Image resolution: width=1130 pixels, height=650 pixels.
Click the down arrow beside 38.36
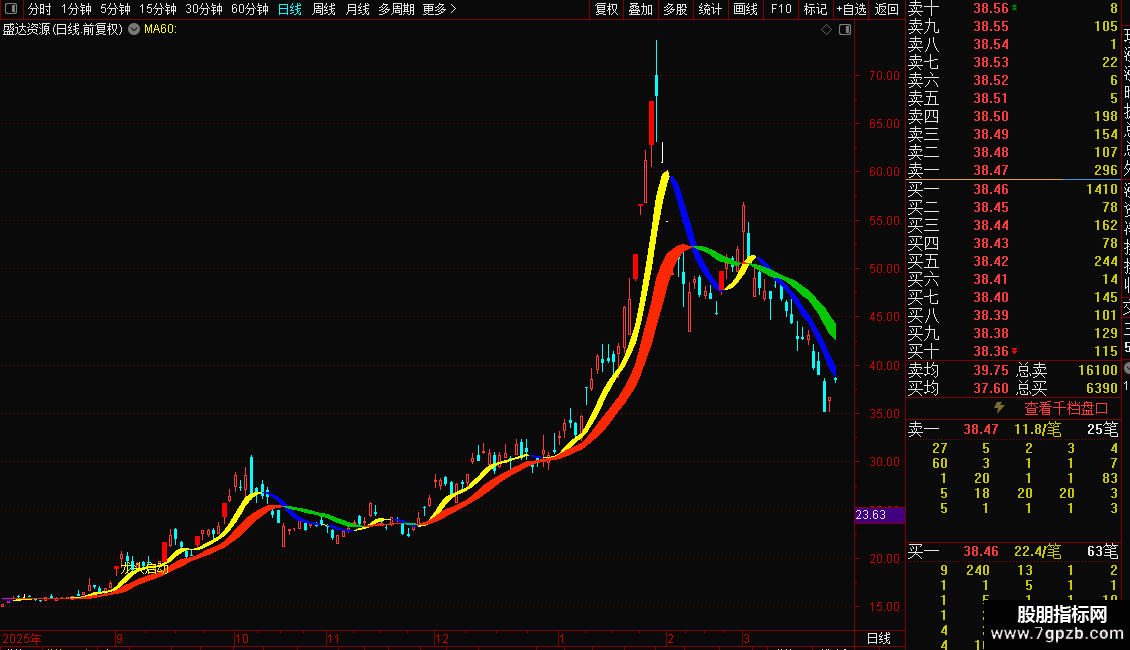(x=1015, y=351)
